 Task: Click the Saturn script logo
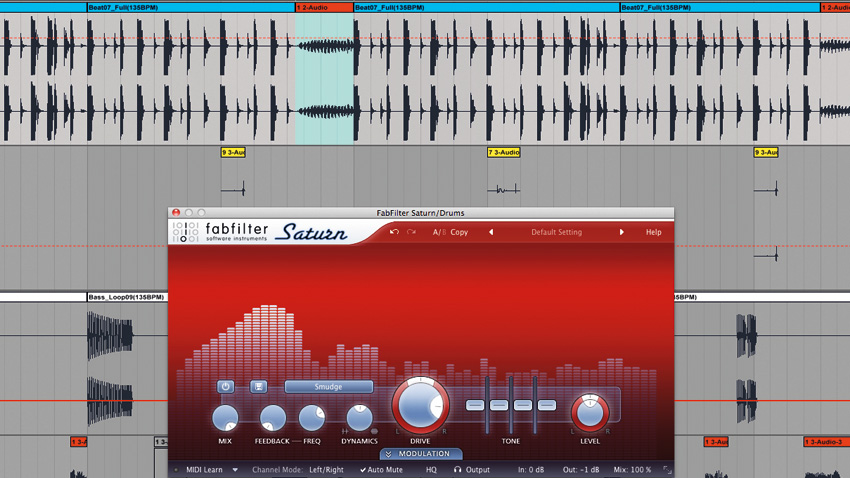click(x=312, y=232)
